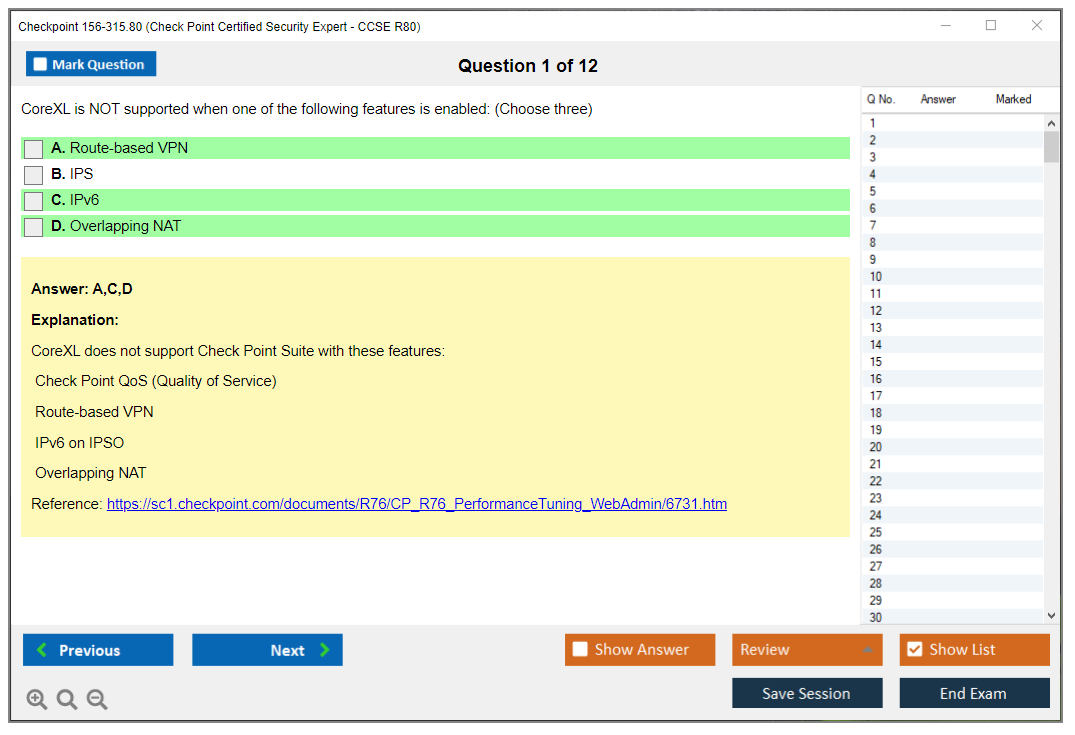Click the zoom in magnifier icon
1075x735 pixels.
click(x=36, y=699)
